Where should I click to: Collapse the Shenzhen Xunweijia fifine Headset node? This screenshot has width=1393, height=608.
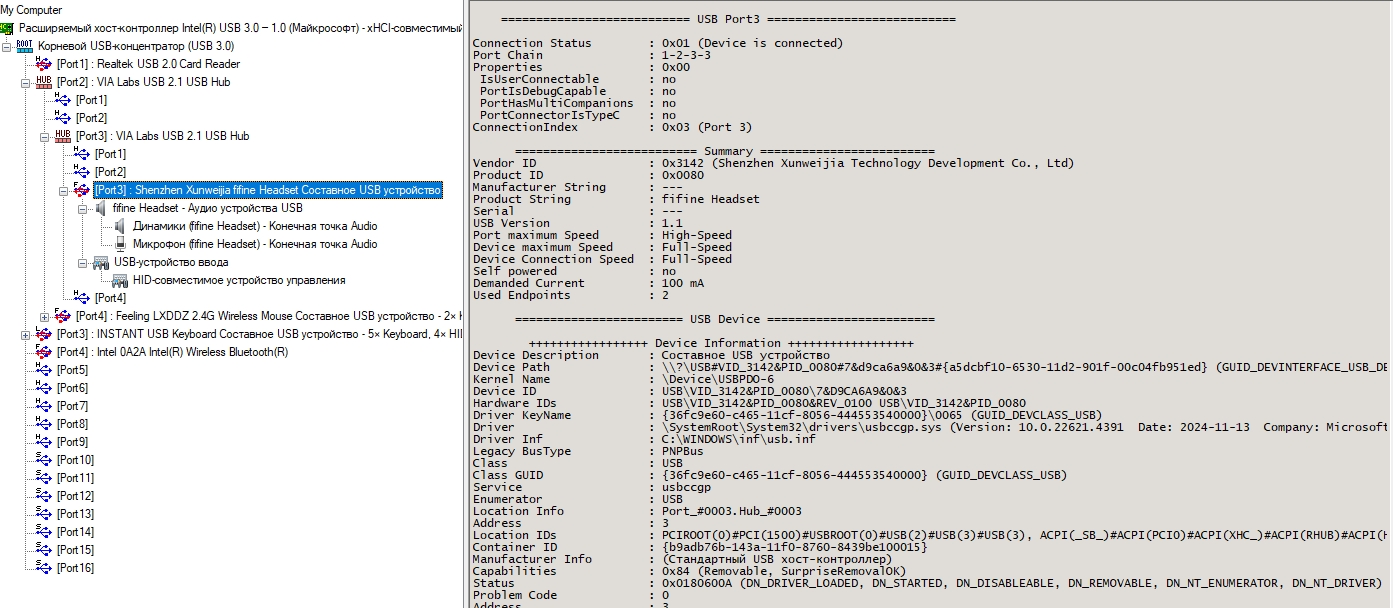click(x=64, y=190)
